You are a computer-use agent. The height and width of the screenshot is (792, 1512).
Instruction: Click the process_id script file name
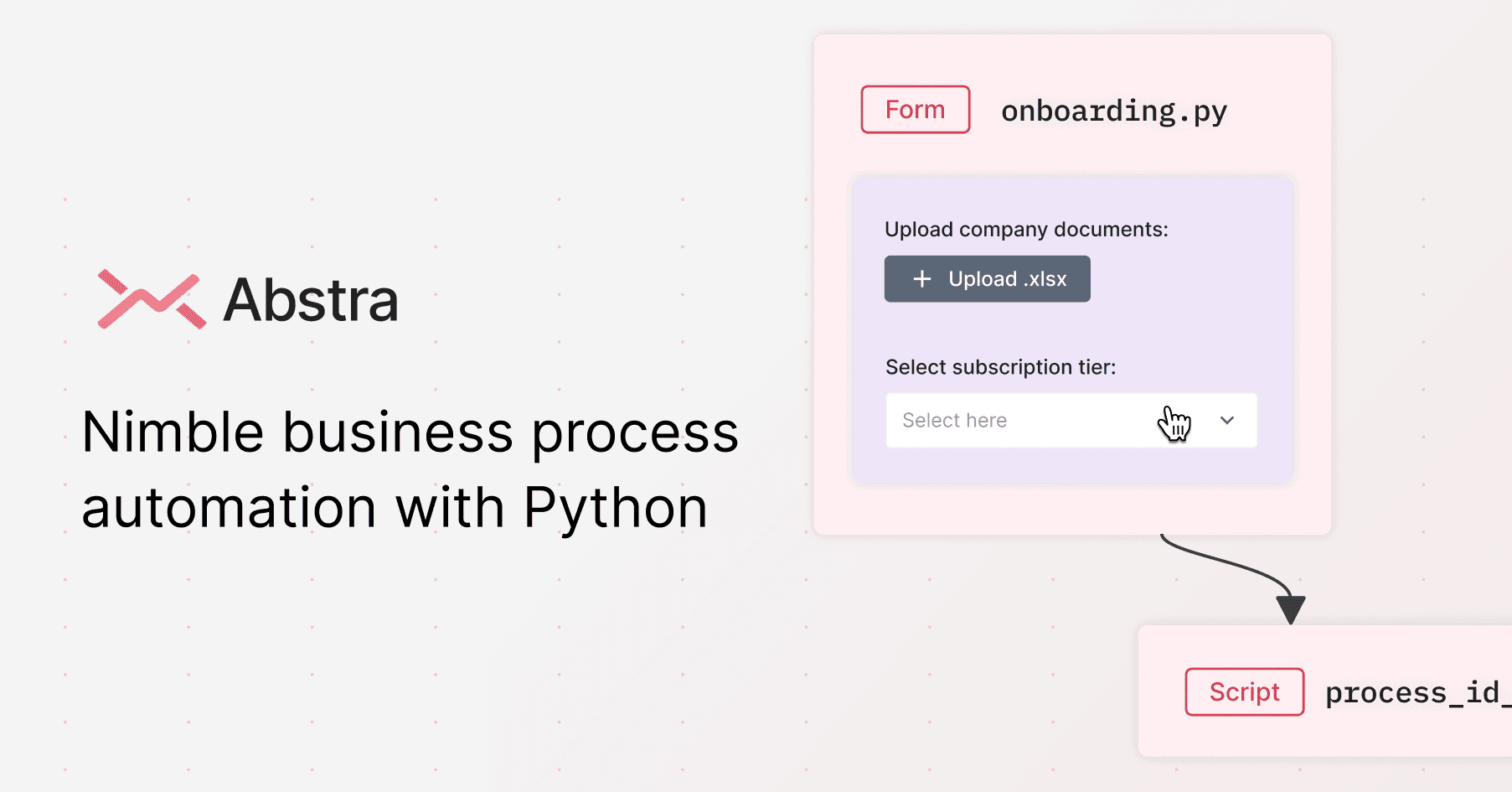click(x=1416, y=692)
